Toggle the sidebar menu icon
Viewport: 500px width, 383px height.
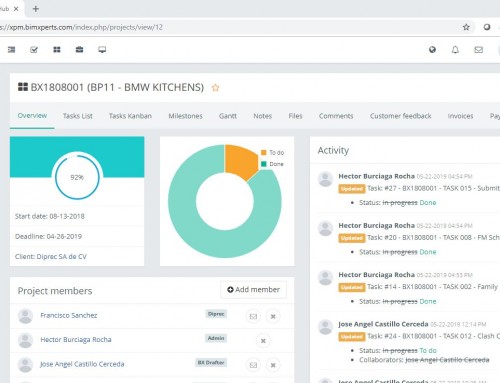tap(12, 50)
